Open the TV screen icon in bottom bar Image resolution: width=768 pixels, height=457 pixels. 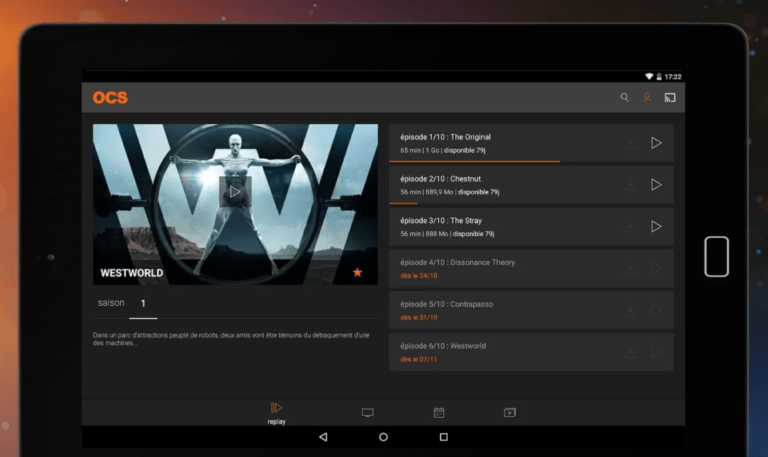pos(367,413)
